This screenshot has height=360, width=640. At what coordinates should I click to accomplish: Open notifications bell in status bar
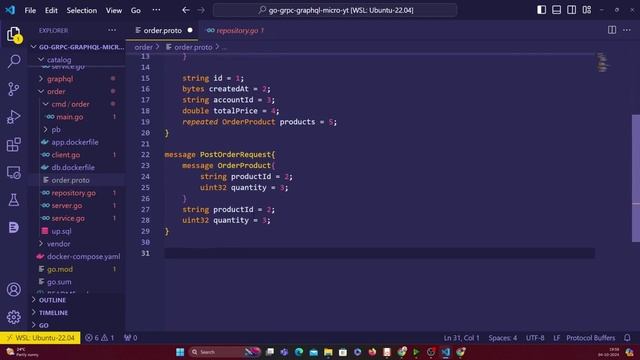pyautogui.click(x=627, y=338)
